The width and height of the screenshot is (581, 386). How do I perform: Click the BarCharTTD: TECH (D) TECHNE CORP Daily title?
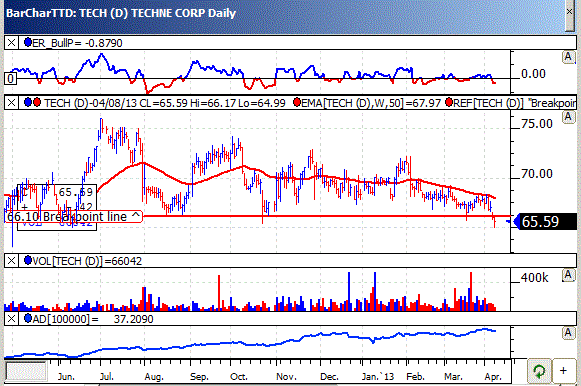pos(121,13)
